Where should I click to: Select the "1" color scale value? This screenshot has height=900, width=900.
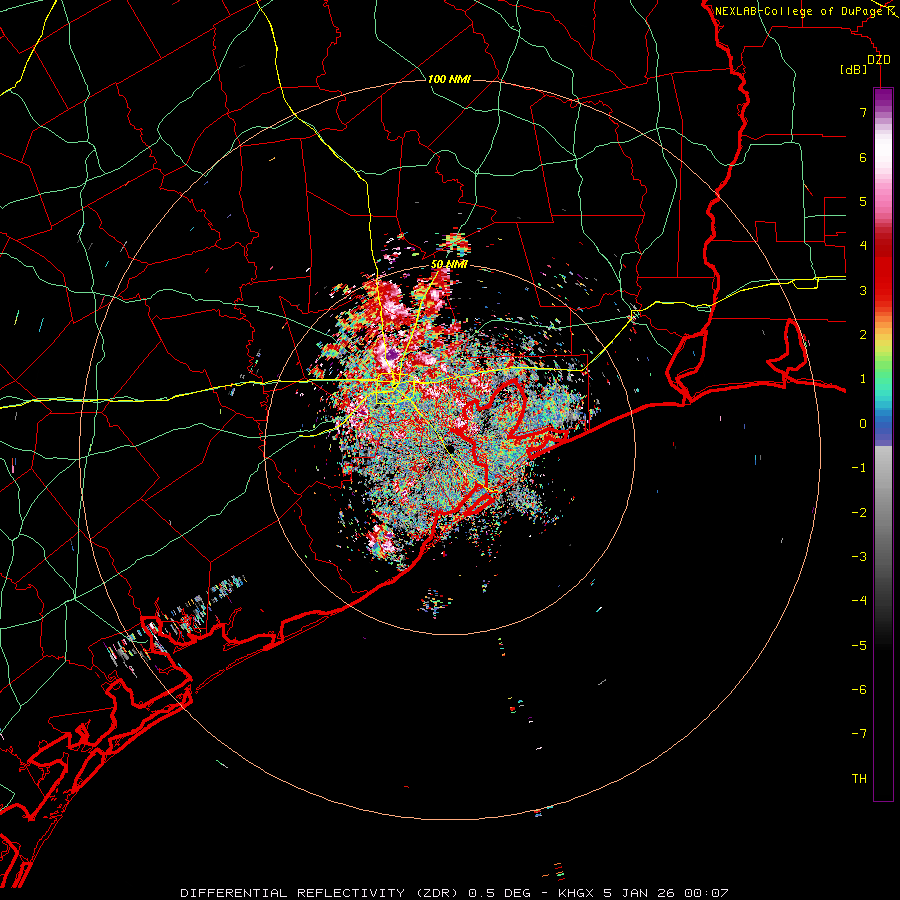pyautogui.click(x=863, y=379)
